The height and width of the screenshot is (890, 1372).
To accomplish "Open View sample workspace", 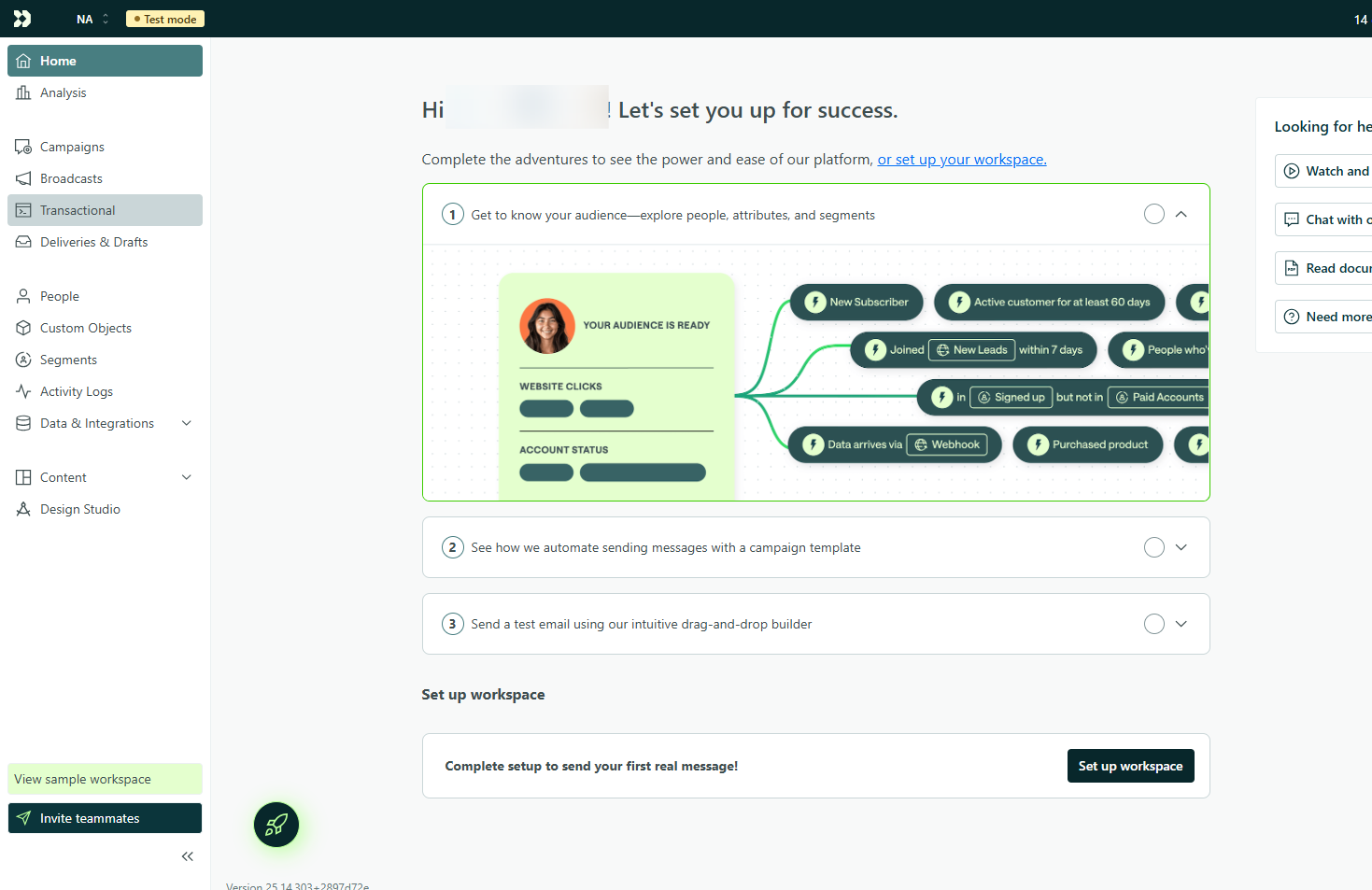I will pos(105,779).
